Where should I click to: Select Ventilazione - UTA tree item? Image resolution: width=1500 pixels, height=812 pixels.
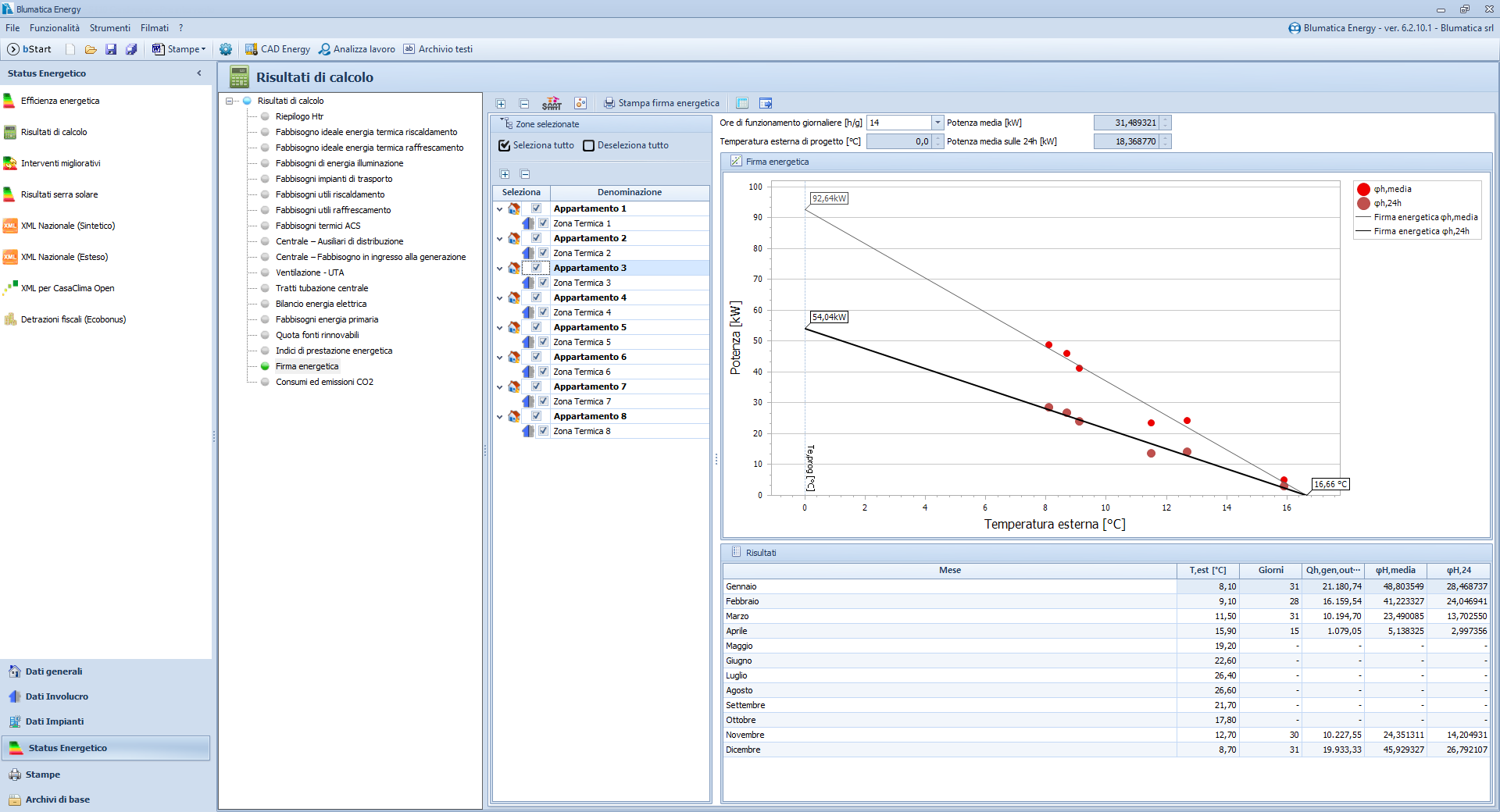(x=309, y=272)
